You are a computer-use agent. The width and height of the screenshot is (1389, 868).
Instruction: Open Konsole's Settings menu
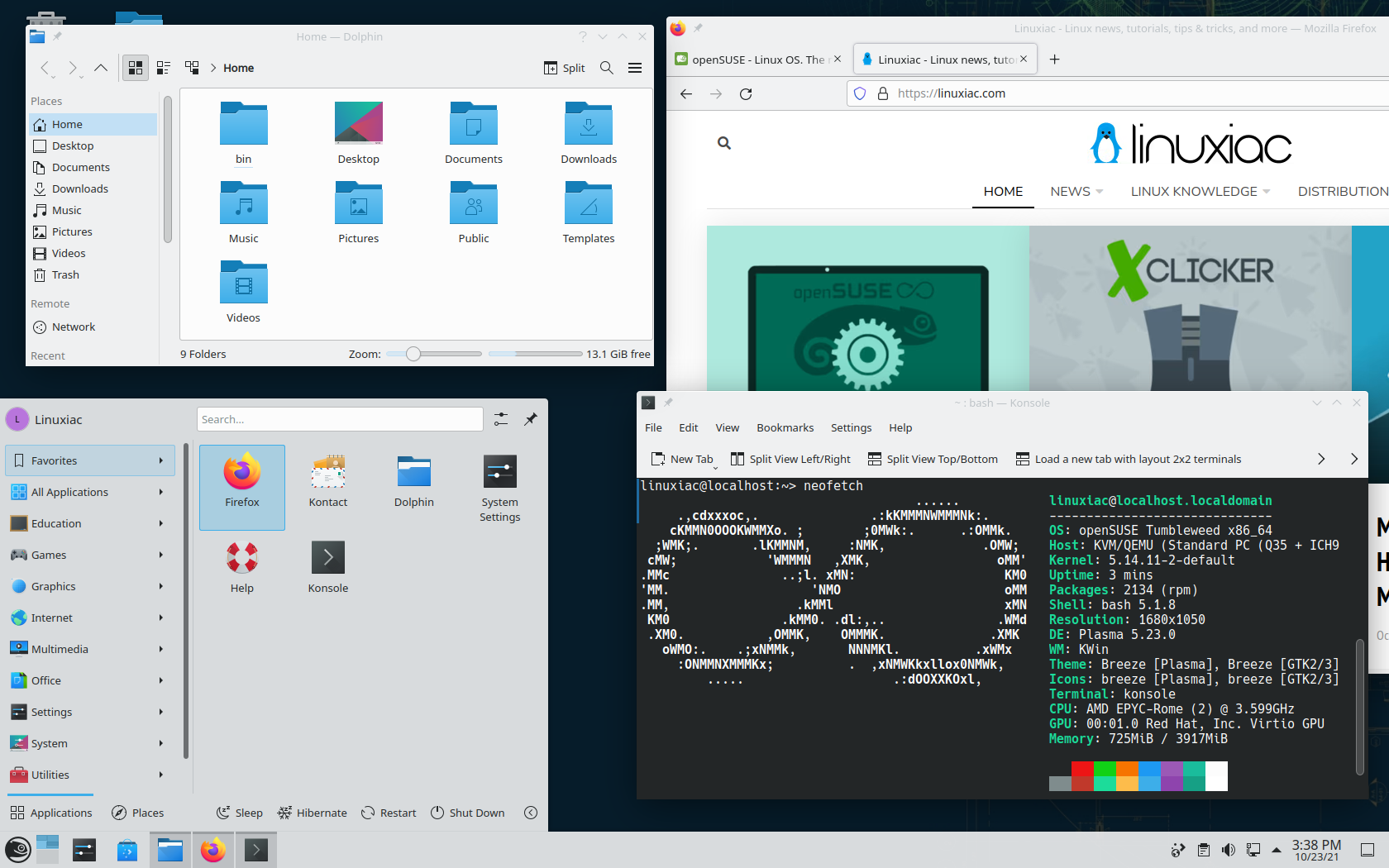pos(851,427)
